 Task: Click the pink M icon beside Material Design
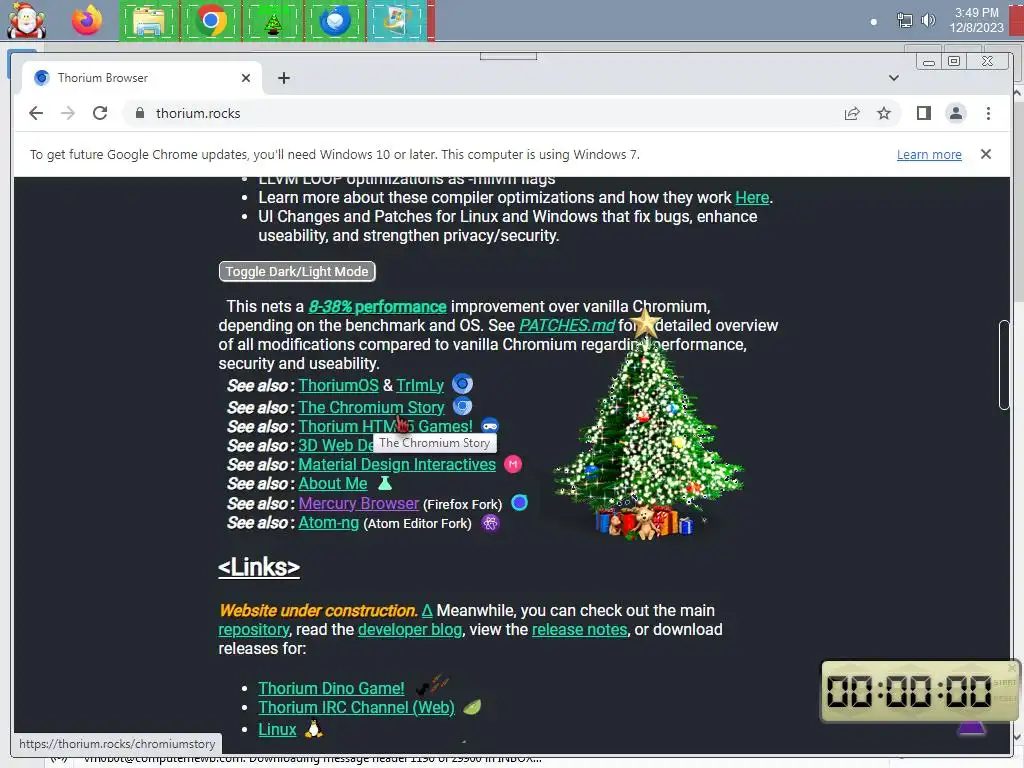tap(513, 464)
